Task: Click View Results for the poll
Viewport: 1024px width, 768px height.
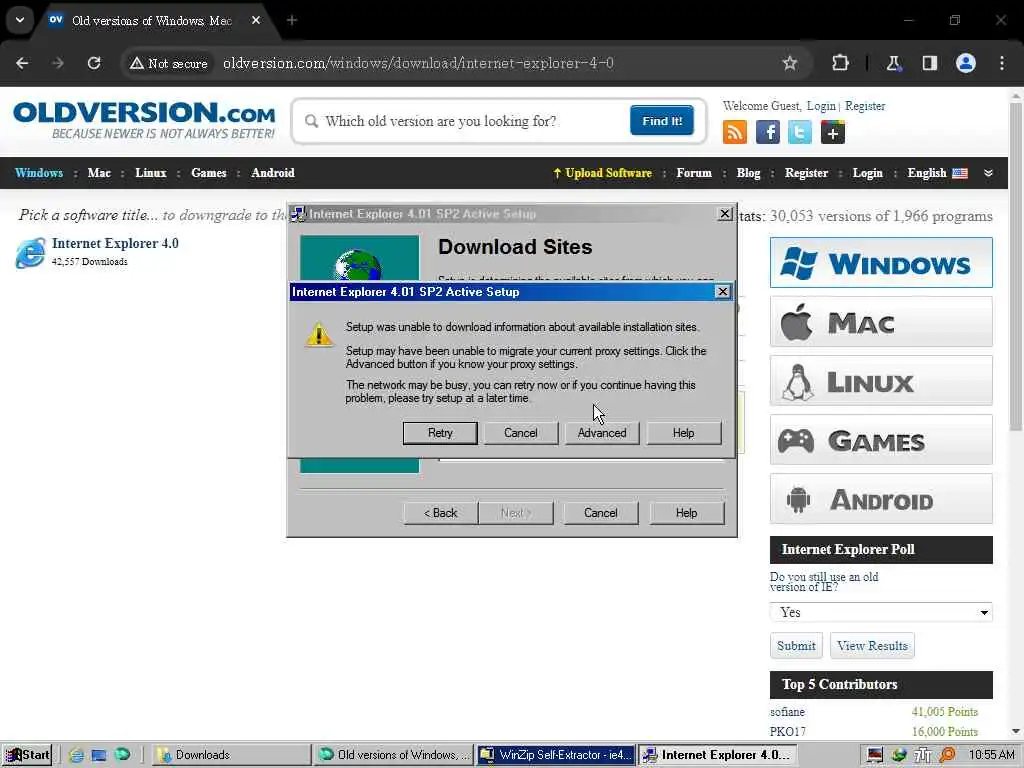Action: 872,645
